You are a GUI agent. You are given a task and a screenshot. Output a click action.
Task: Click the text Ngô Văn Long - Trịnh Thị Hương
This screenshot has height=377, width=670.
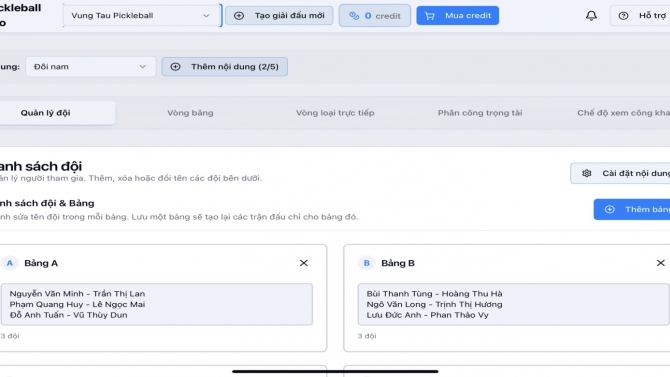[434, 304]
